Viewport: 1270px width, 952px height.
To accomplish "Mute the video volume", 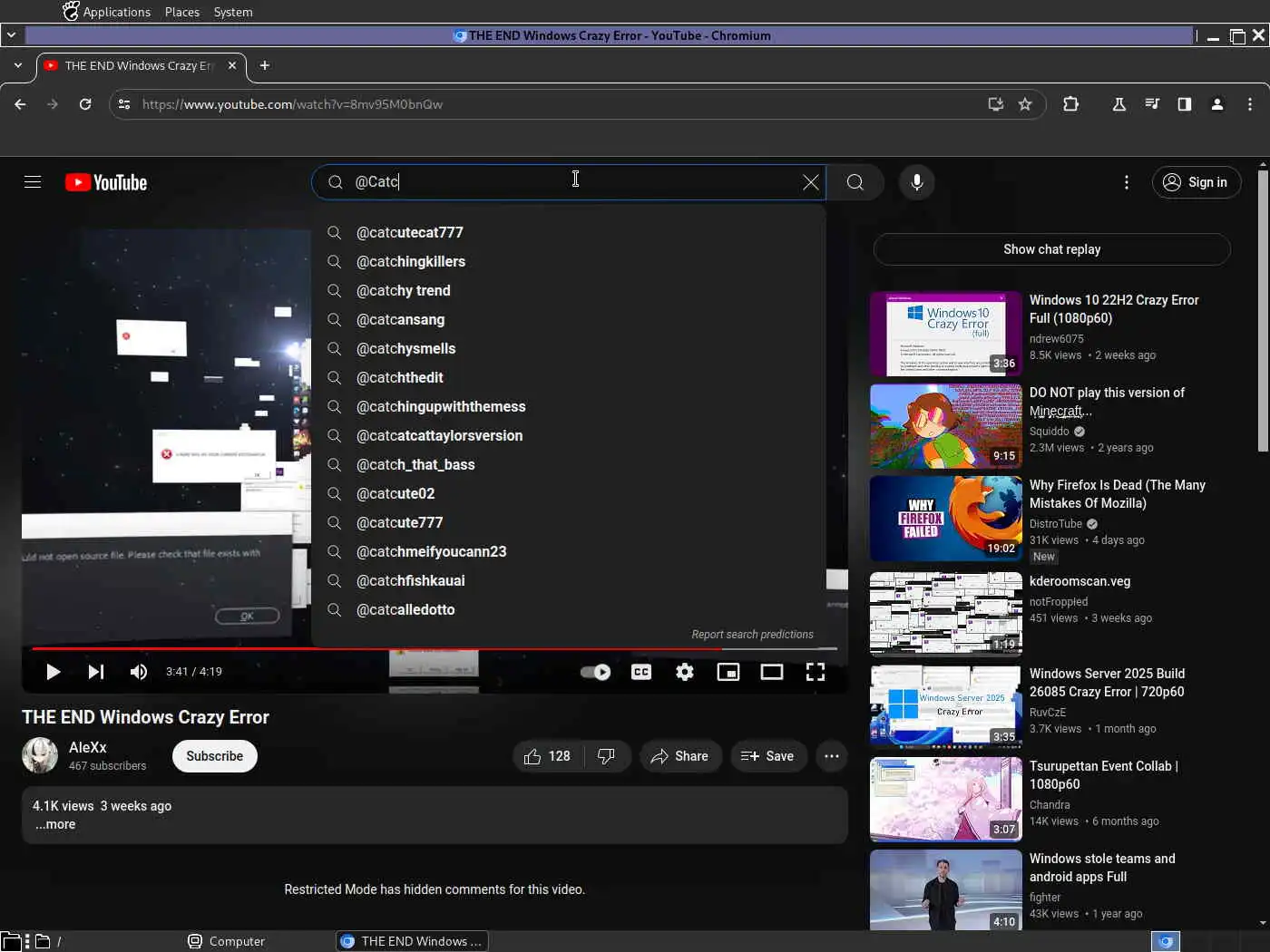I will coord(139,672).
